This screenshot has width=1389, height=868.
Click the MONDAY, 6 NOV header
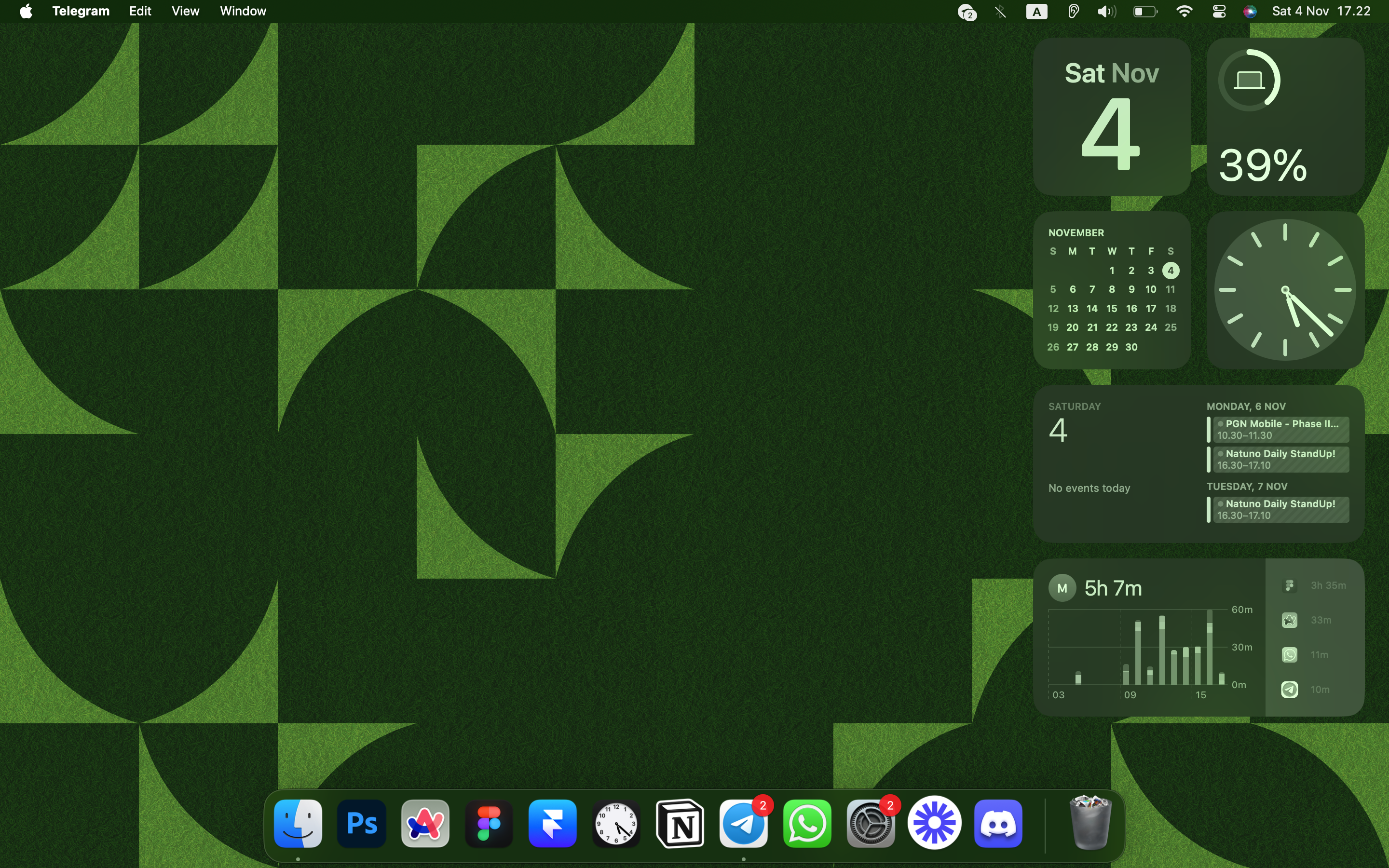[1245, 407]
